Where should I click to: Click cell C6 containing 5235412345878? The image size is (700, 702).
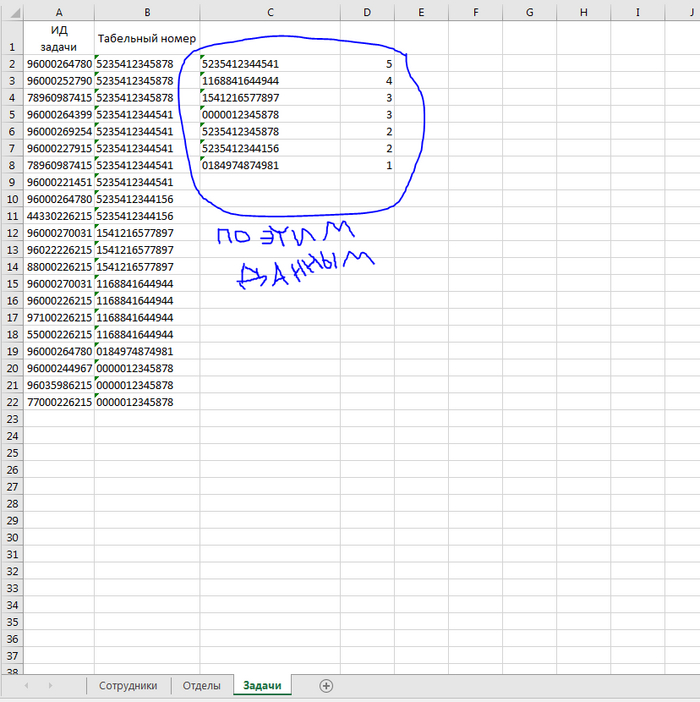pyautogui.click(x=270, y=132)
